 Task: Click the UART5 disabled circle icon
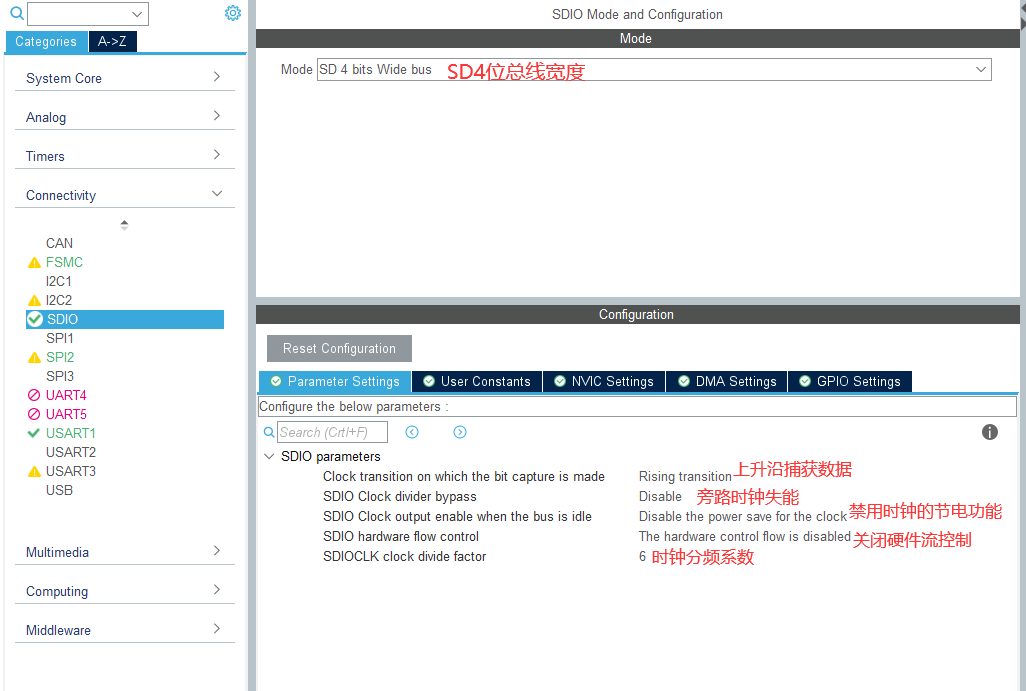34,414
